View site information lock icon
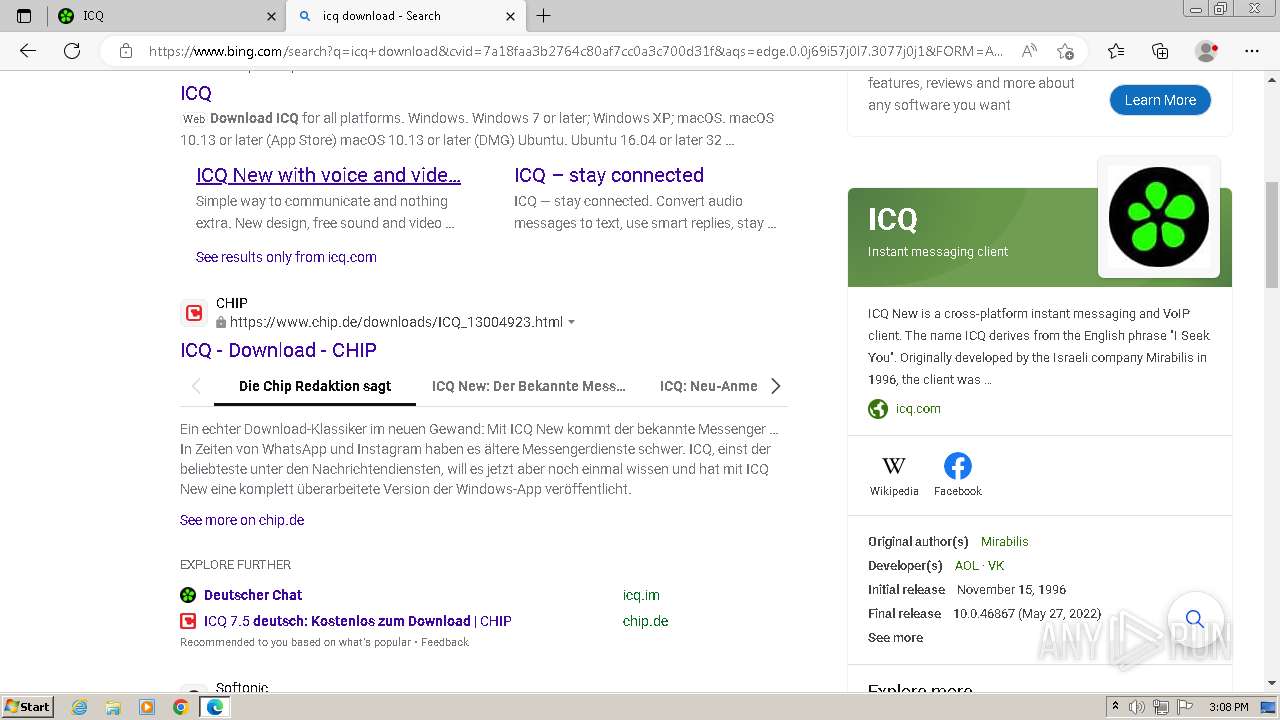This screenshot has height=720, width=1280. coord(126,51)
